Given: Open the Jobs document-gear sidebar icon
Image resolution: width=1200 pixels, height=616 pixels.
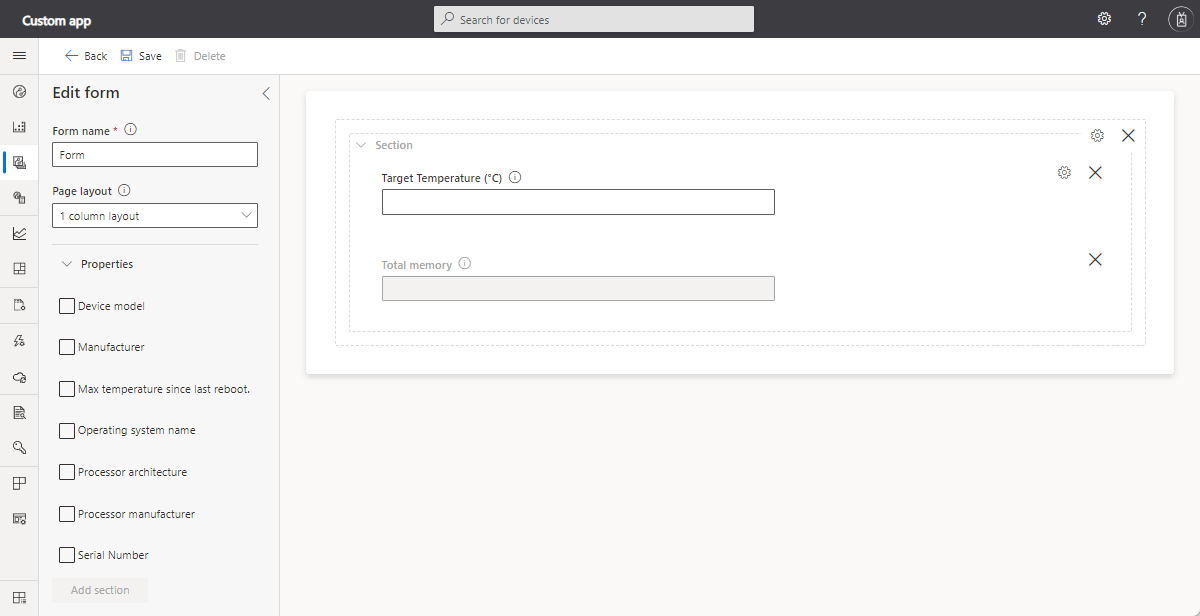Looking at the screenshot, I should [x=19, y=305].
